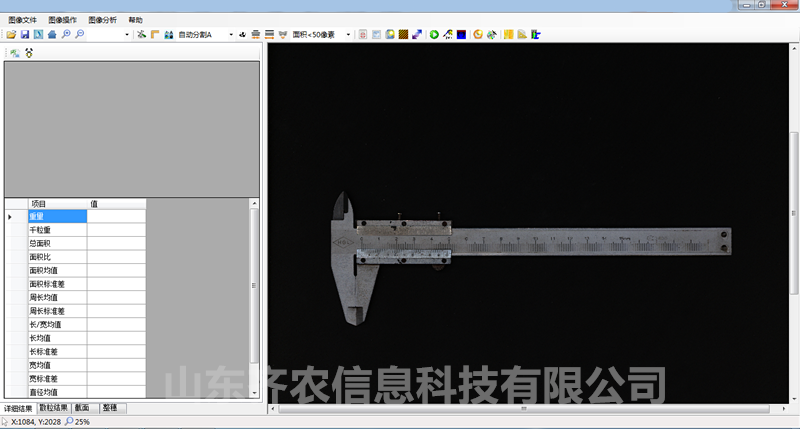Click the yellow light bulb picture icon
800x429 pixels.
(x=390, y=34)
